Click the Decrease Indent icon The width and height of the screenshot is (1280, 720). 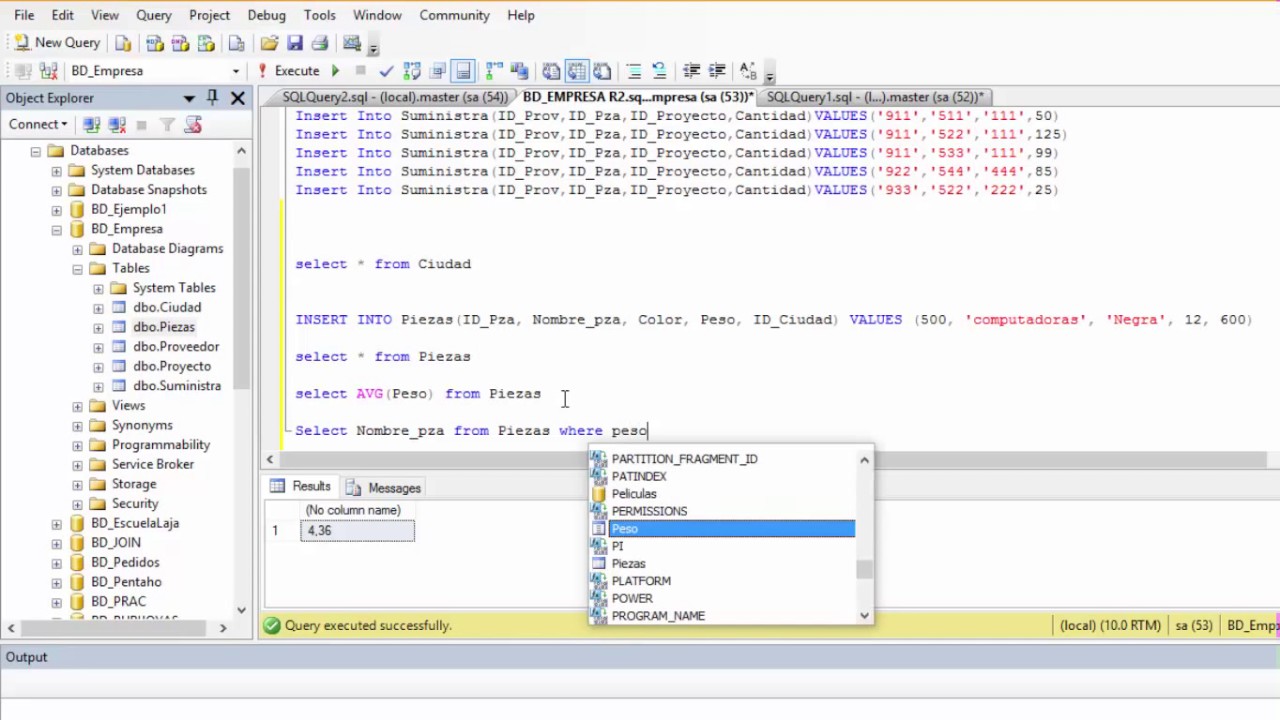[691, 71]
